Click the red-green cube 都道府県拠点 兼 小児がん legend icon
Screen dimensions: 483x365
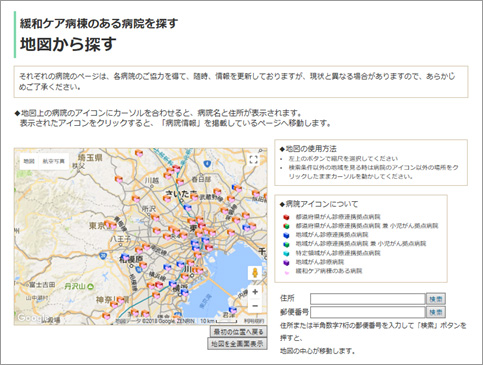click(286, 226)
